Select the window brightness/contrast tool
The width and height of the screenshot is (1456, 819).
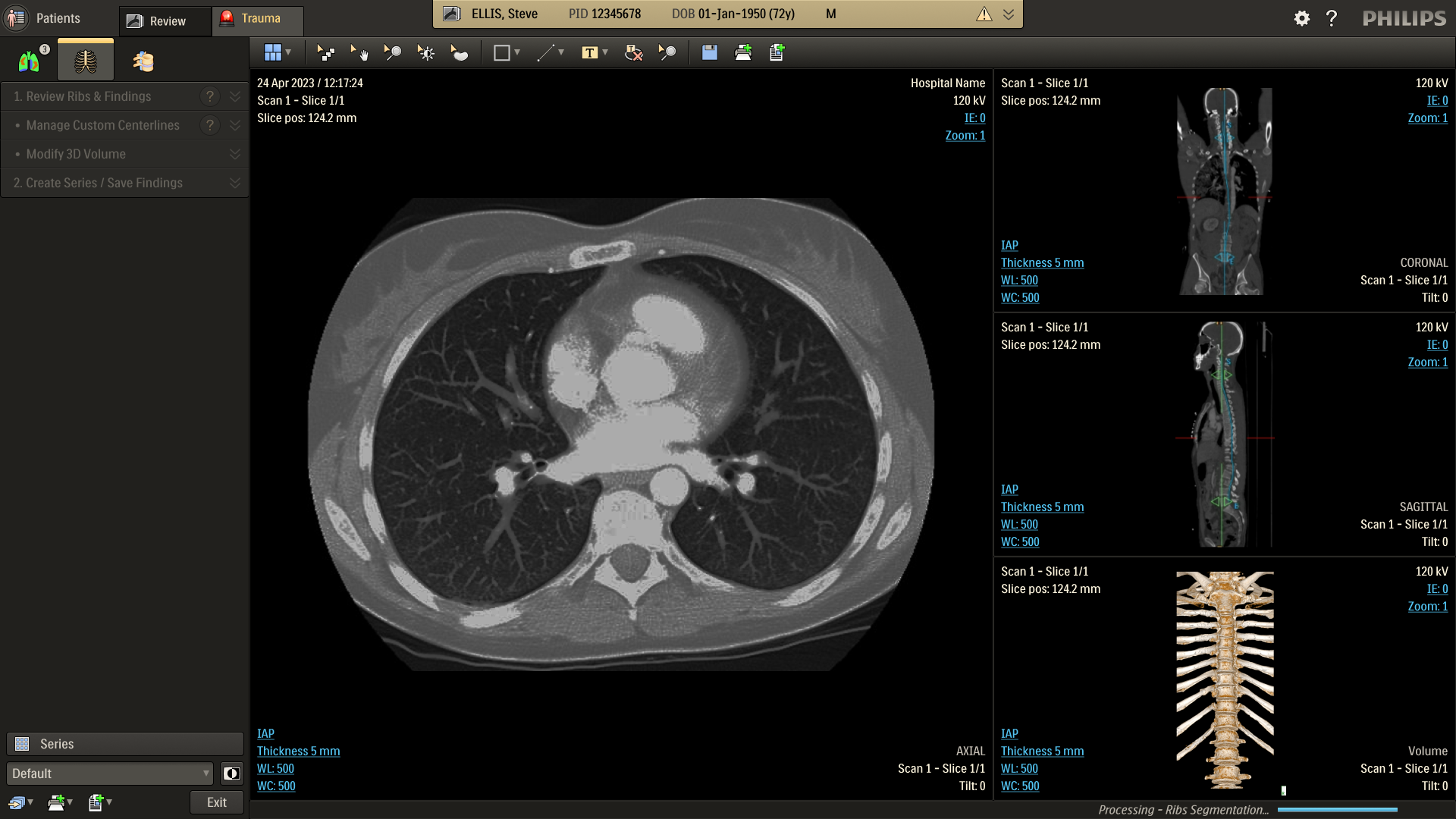click(425, 52)
